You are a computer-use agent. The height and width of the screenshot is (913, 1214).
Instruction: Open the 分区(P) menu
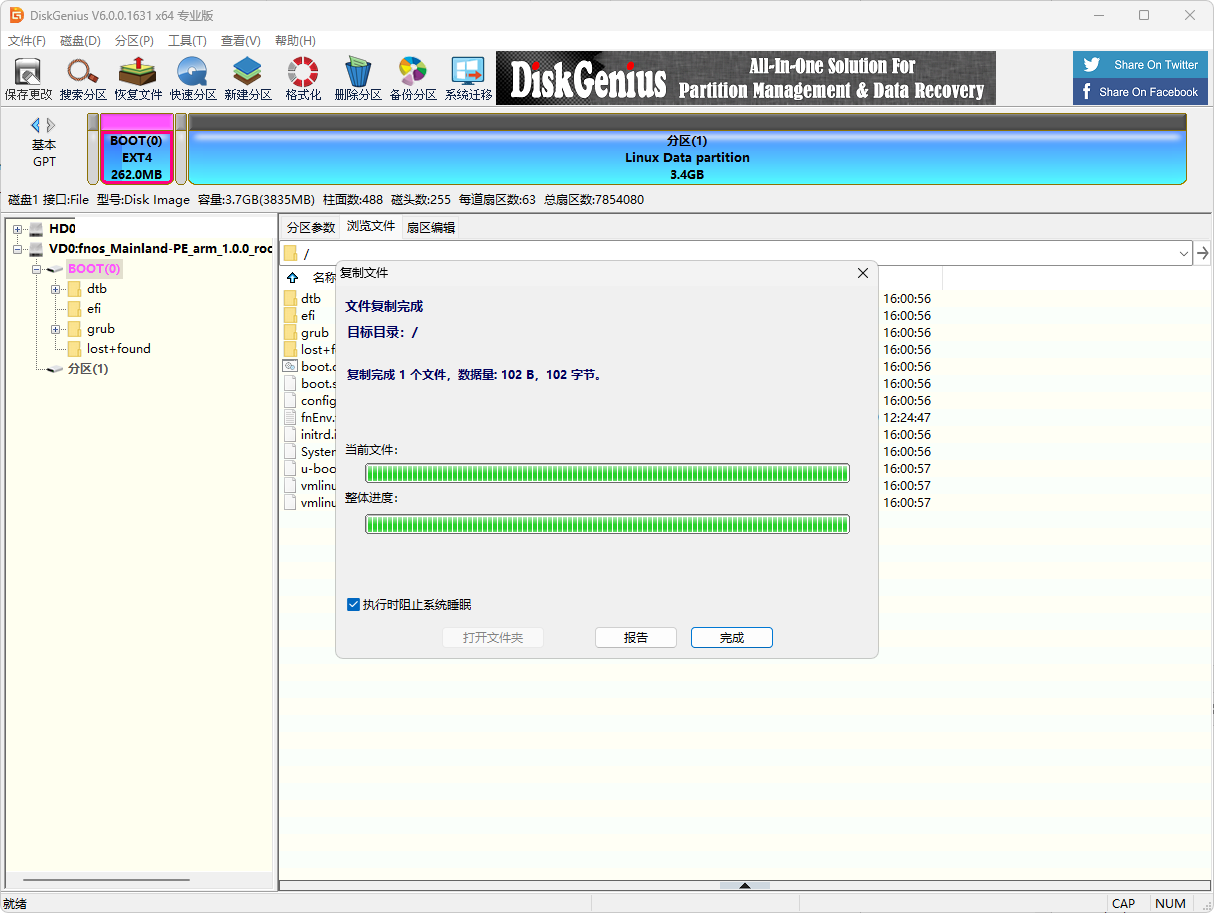134,41
